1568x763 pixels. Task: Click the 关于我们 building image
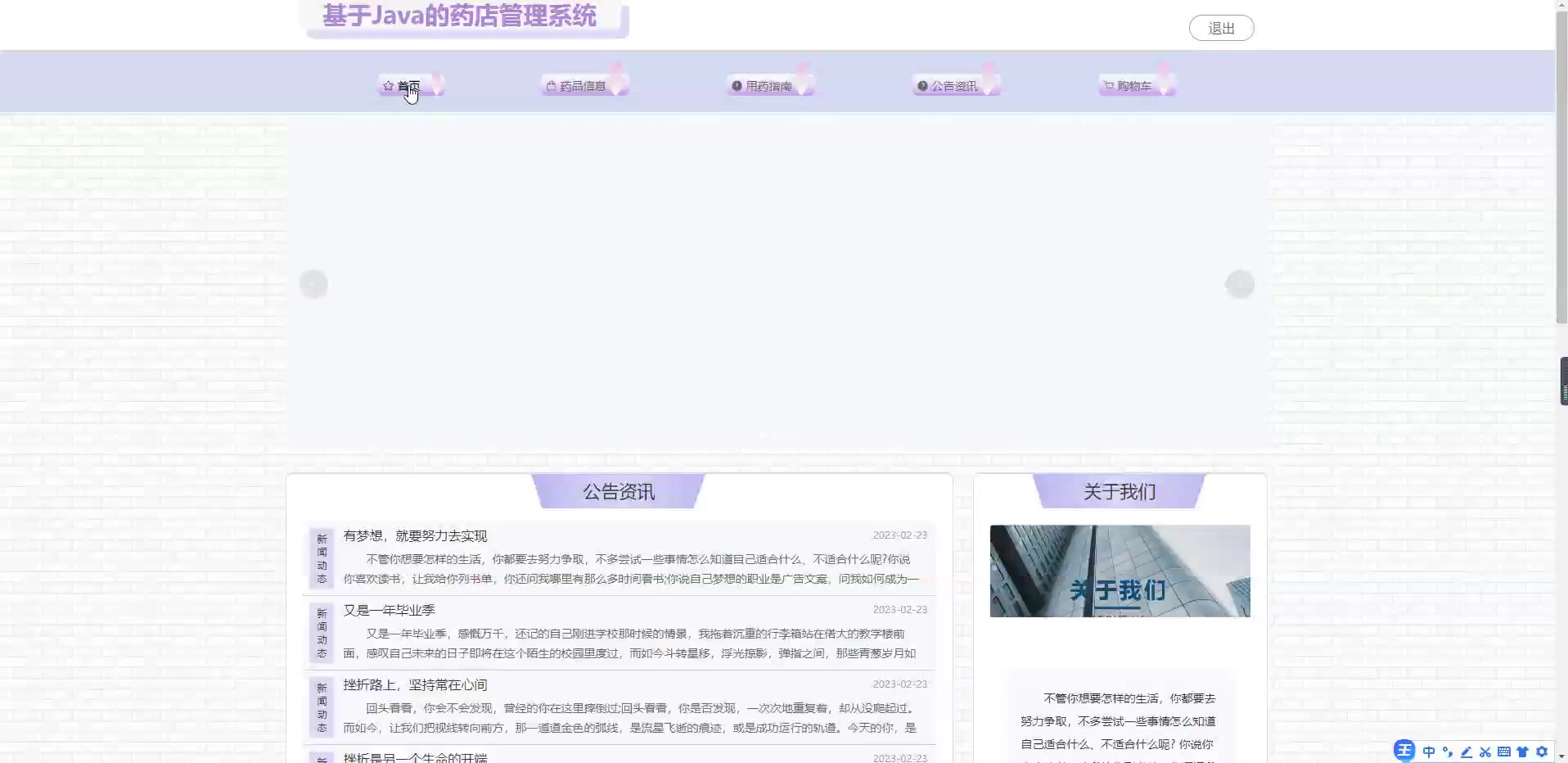coord(1120,571)
